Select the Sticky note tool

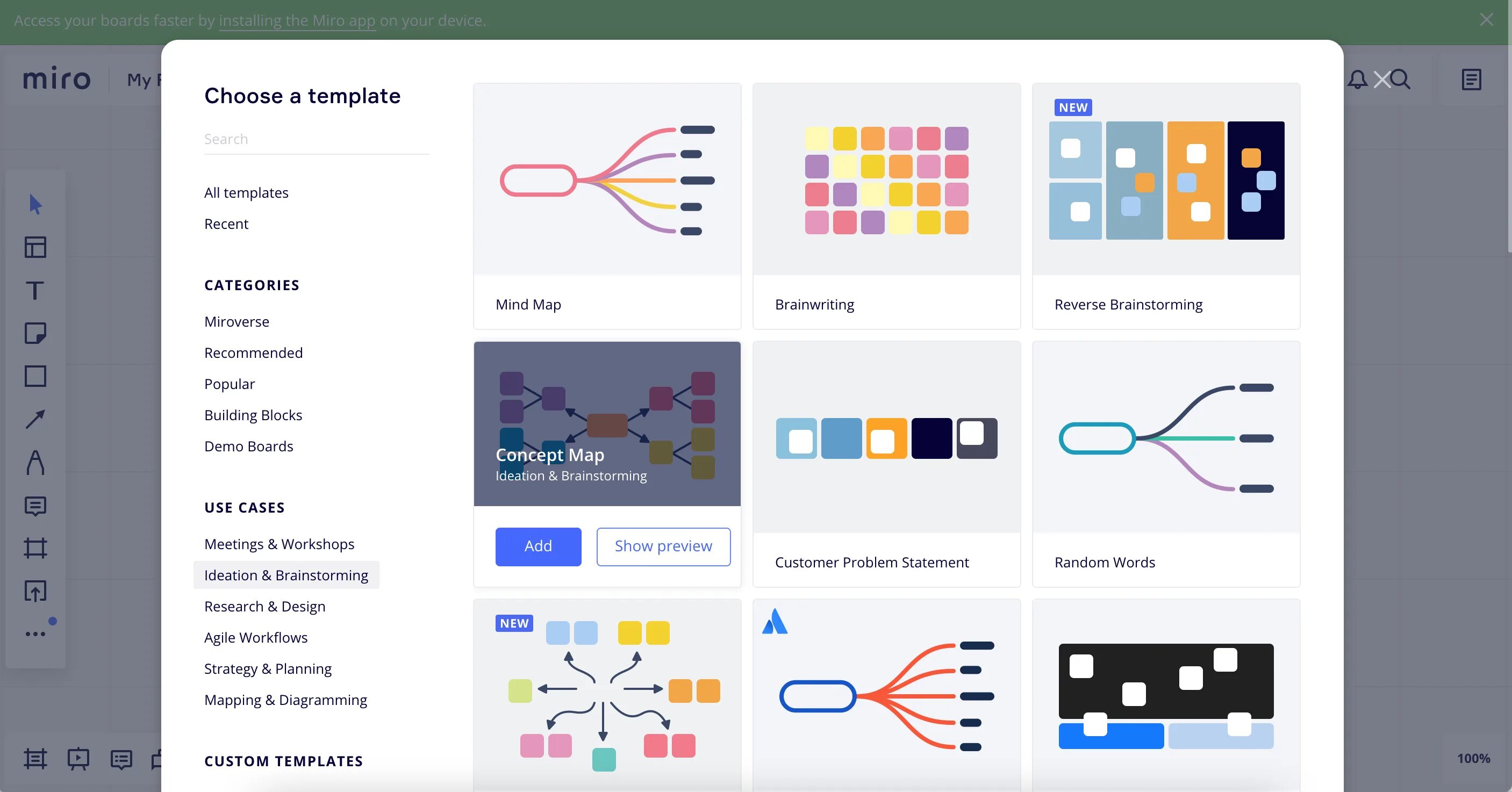35,333
